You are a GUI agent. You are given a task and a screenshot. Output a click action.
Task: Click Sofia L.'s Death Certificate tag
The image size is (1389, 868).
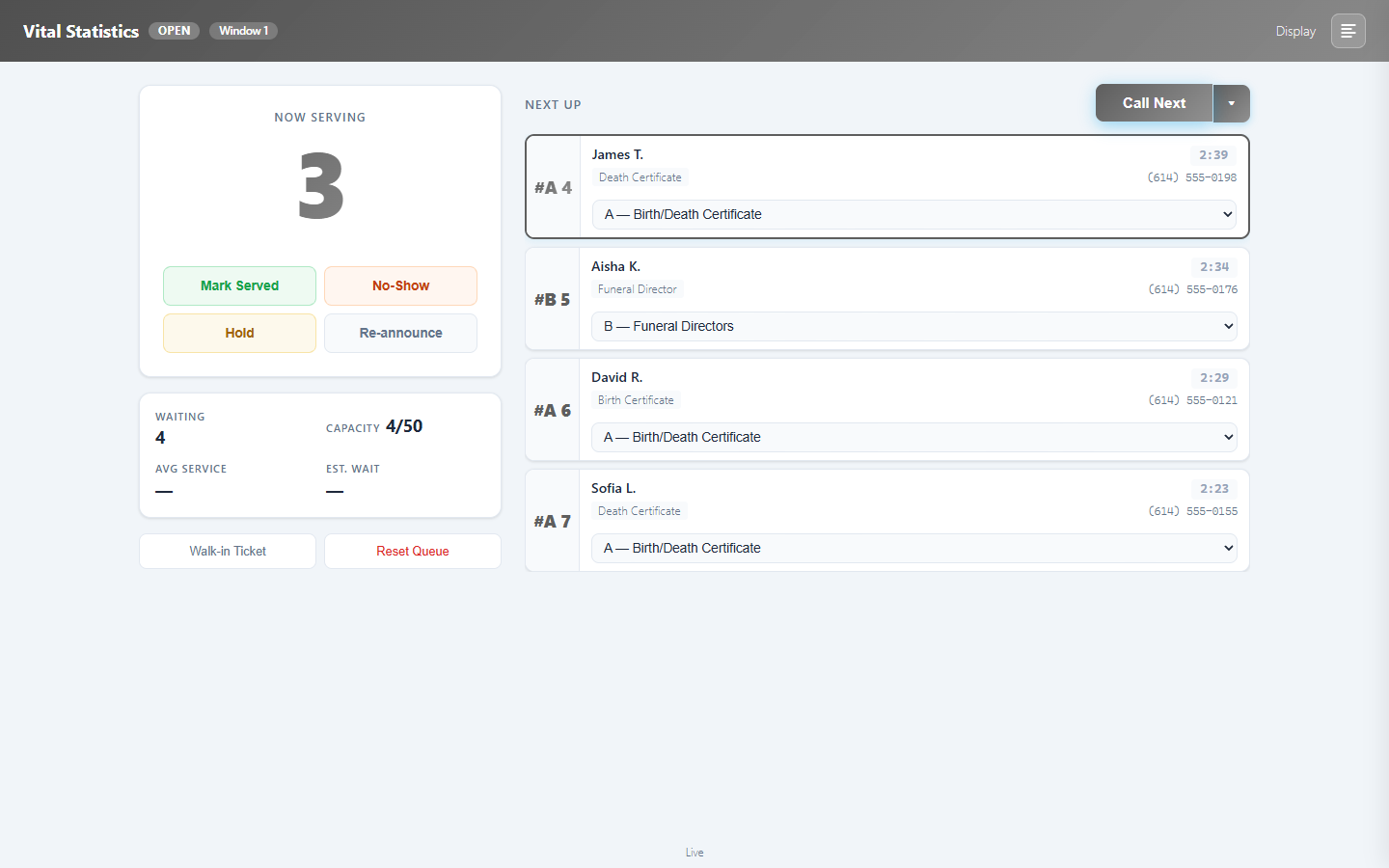click(640, 511)
